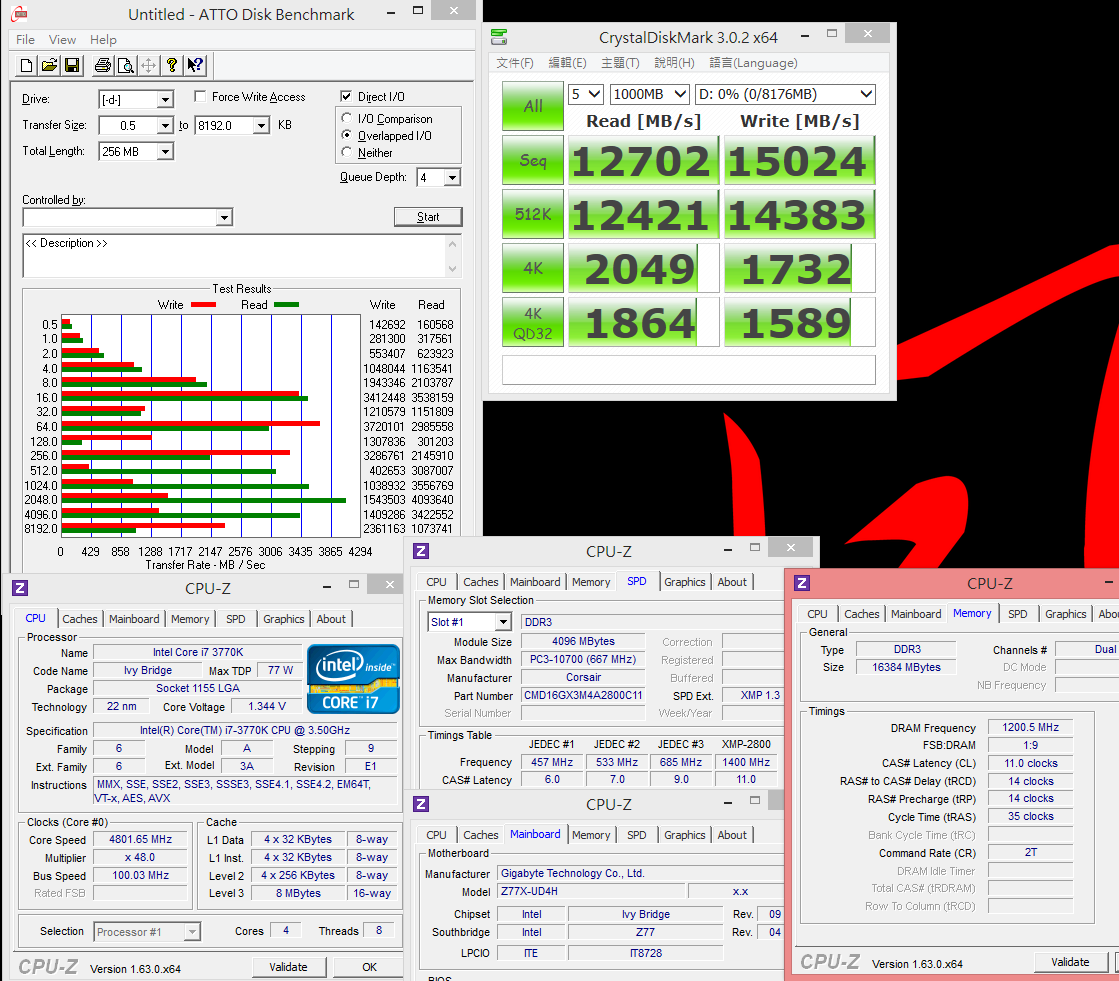This screenshot has width=1119, height=981.
Task: Click the context help arrow-question icon
Action: [195, 66]
